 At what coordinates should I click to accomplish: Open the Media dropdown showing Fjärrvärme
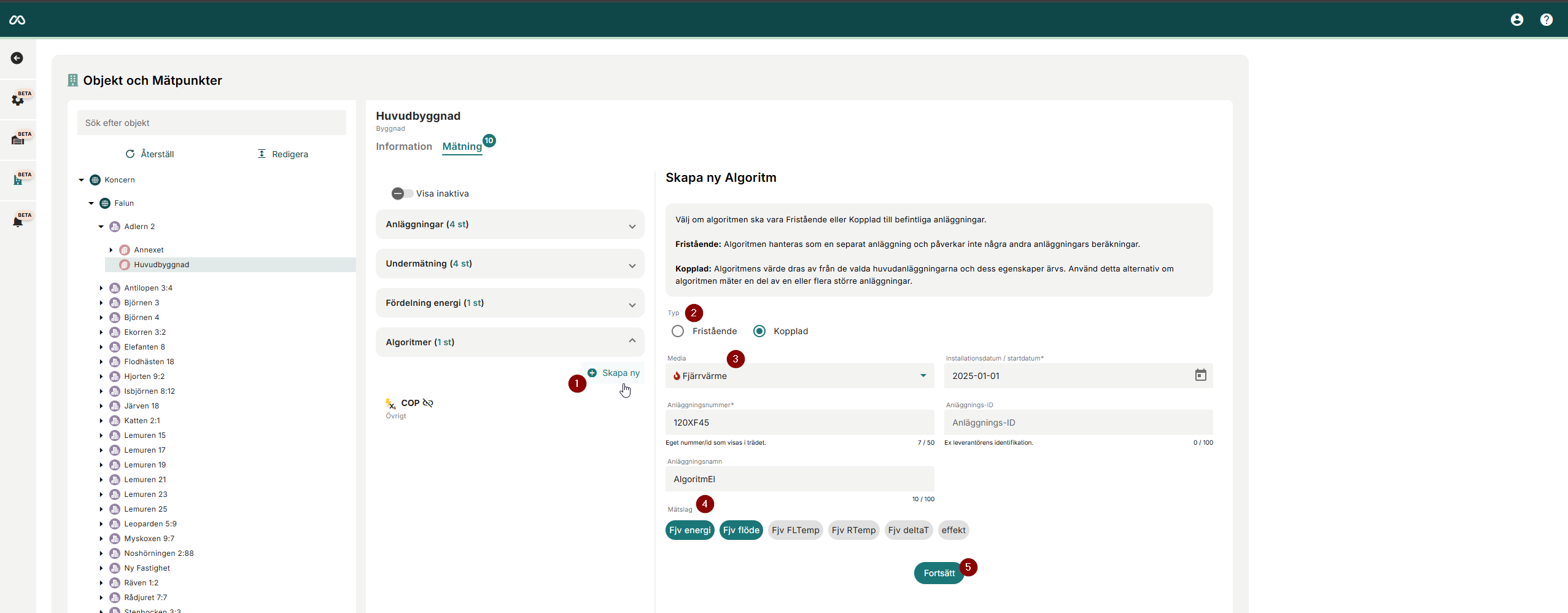[799, 376]
